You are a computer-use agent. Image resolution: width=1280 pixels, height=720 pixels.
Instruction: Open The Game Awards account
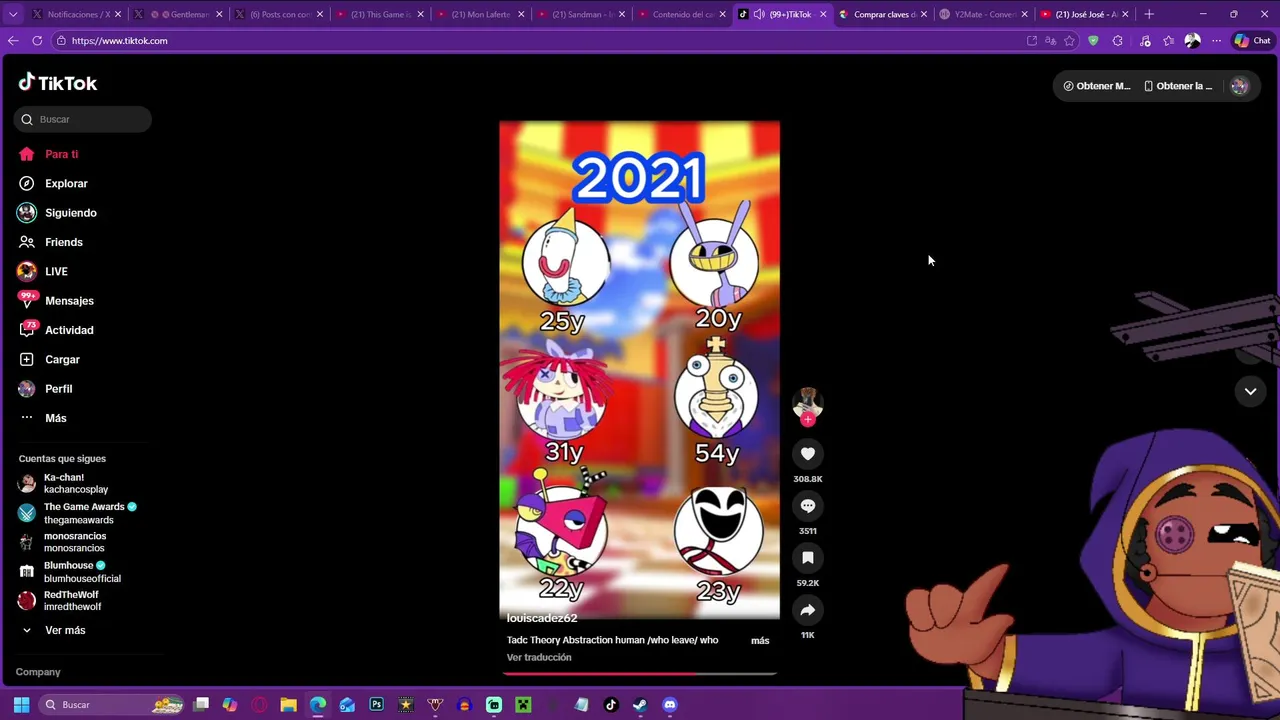tap(77, 513)
